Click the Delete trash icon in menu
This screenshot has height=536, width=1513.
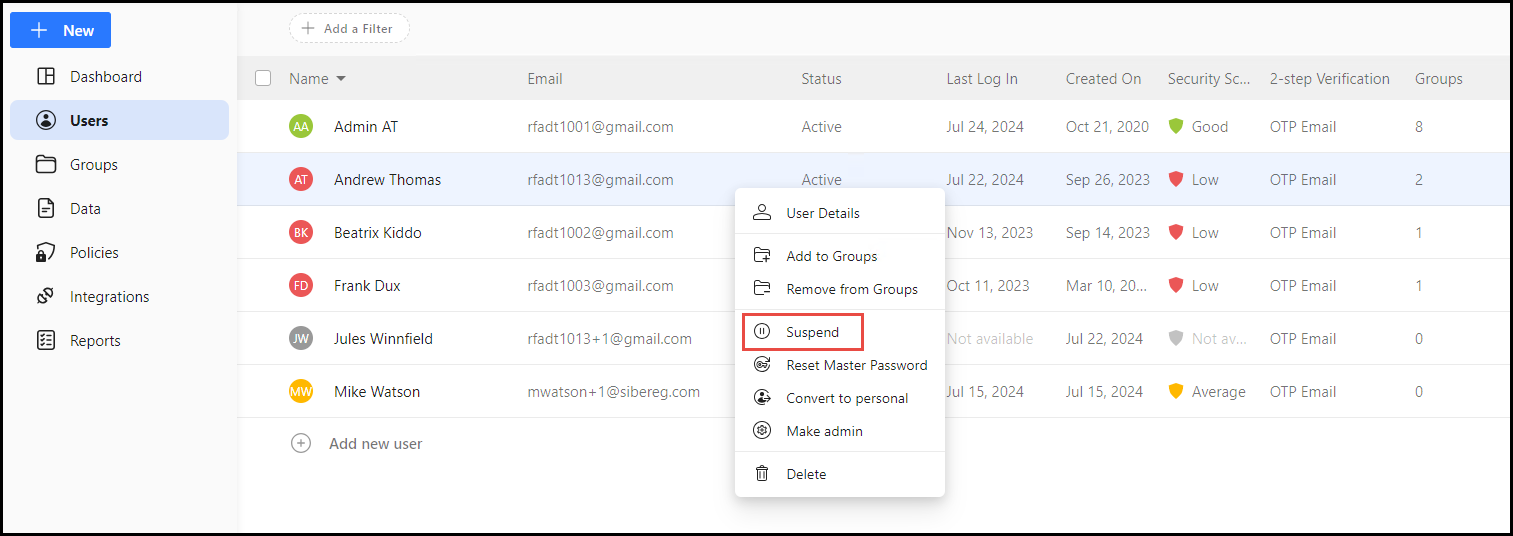tap(762, 474)
